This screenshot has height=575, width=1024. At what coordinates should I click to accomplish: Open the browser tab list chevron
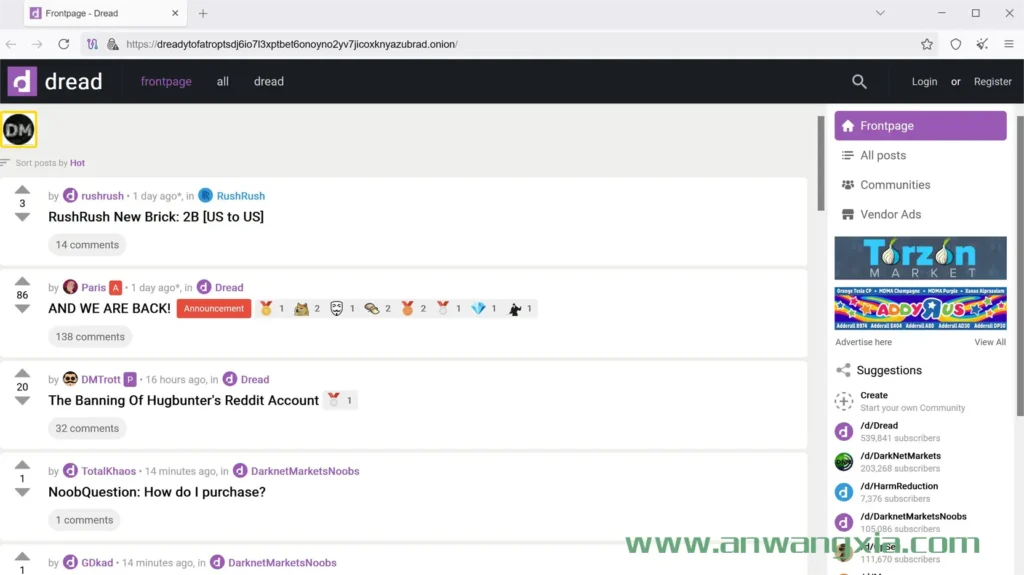point(880,13)
